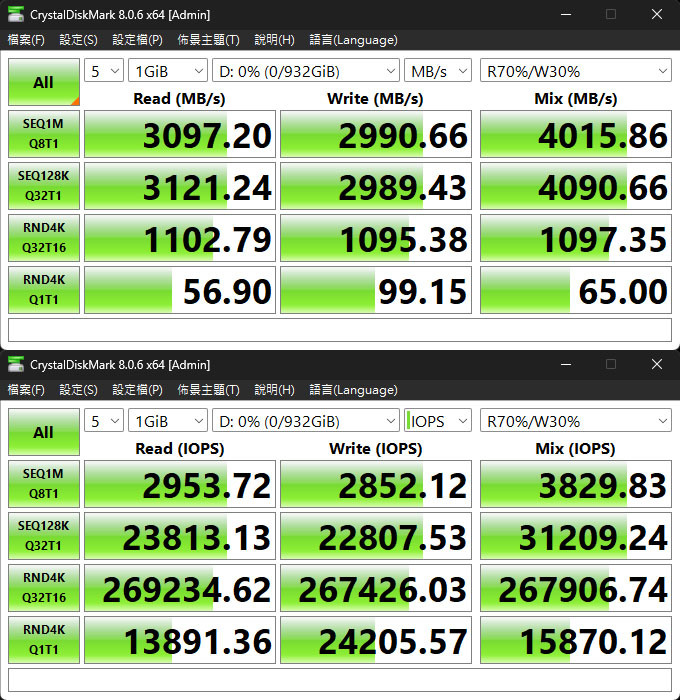Click CrystalDiskMark app icon in top window title bar
The image size is (680, 700).
(16, 14)
